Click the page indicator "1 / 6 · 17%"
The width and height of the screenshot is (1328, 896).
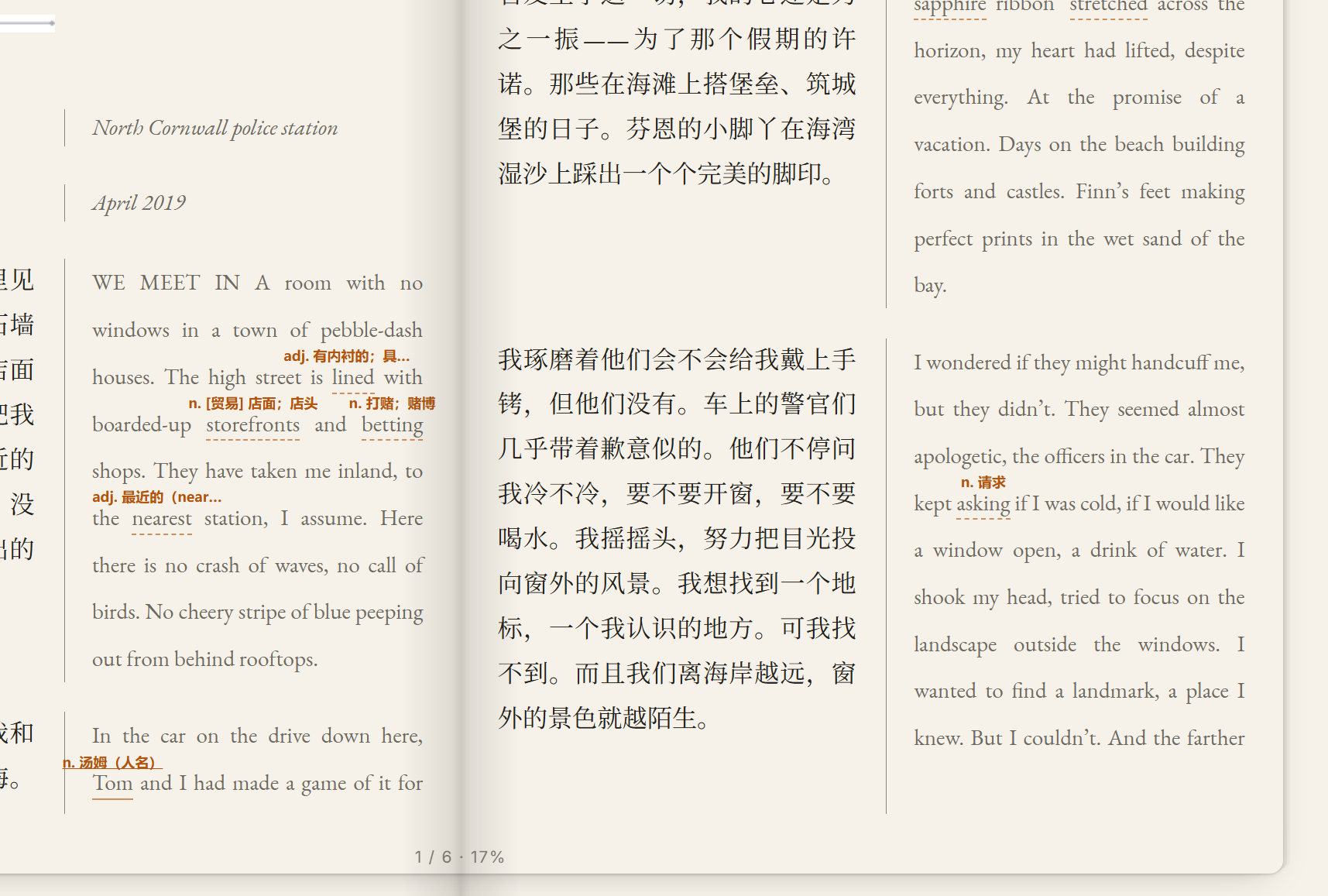[x=459, y=857]
